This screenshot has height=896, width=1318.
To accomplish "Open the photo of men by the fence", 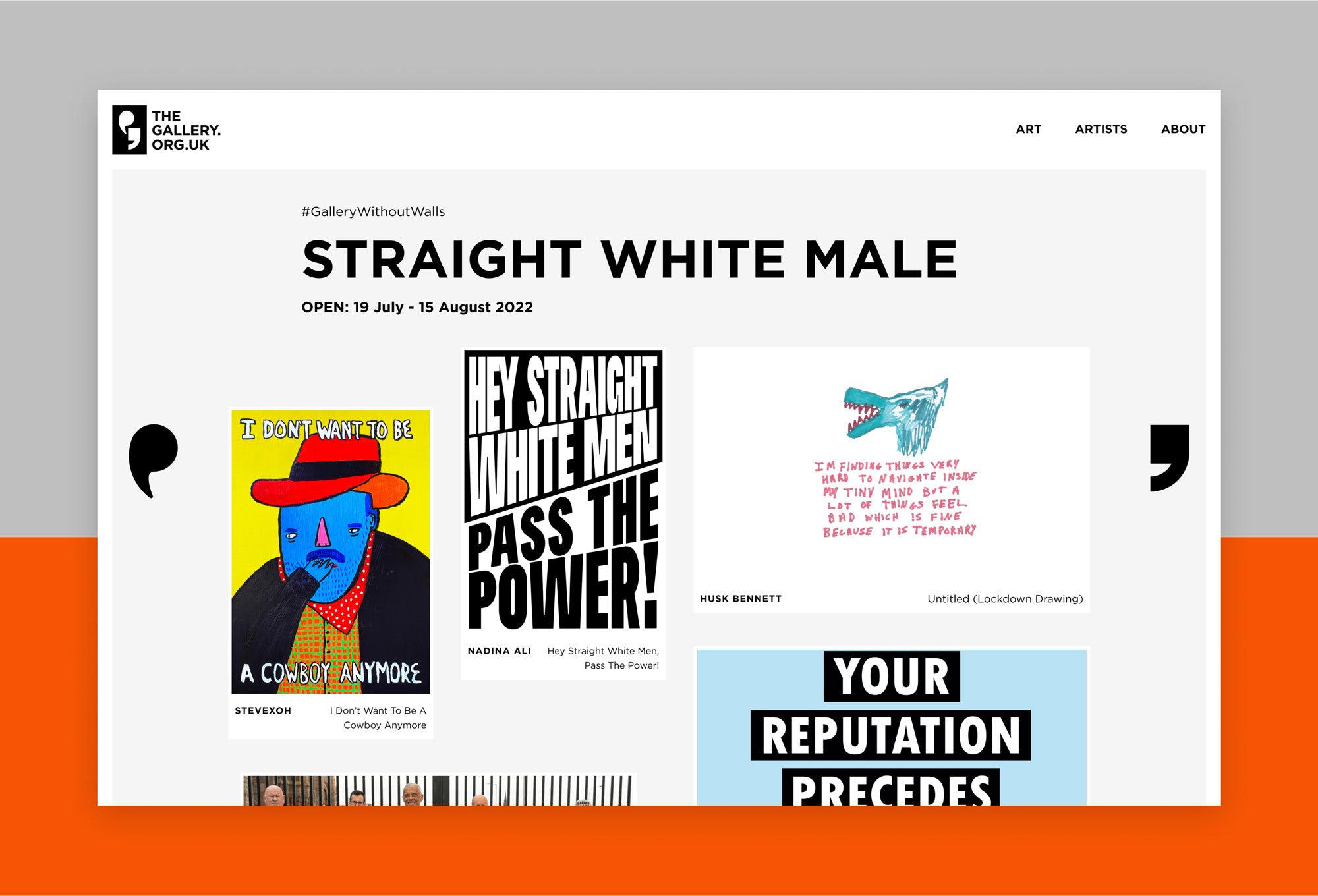I will point(438,790).
